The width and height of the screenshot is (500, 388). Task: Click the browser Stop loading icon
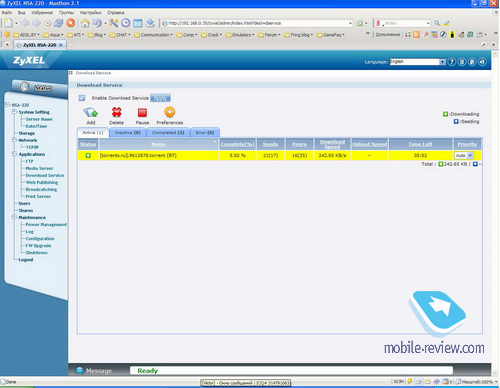click(71, 23)
